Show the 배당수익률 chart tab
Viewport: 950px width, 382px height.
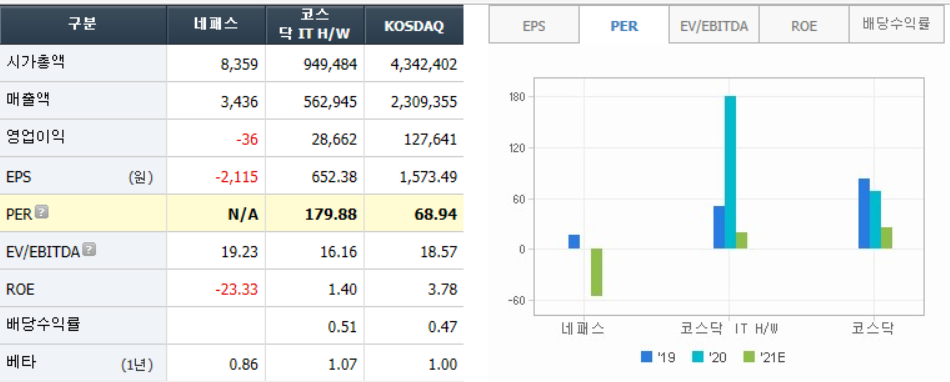click(x=896, y=25)
